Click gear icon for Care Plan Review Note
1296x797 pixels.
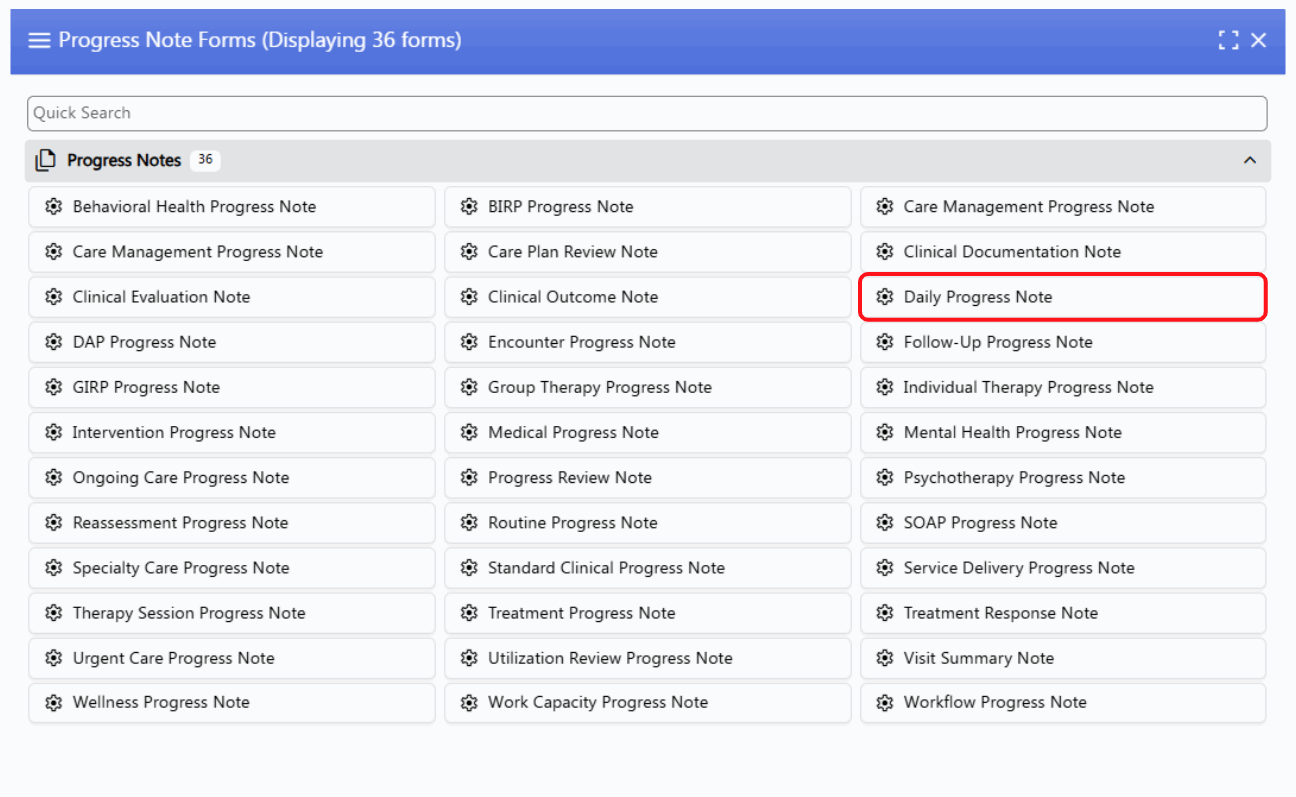469,252
